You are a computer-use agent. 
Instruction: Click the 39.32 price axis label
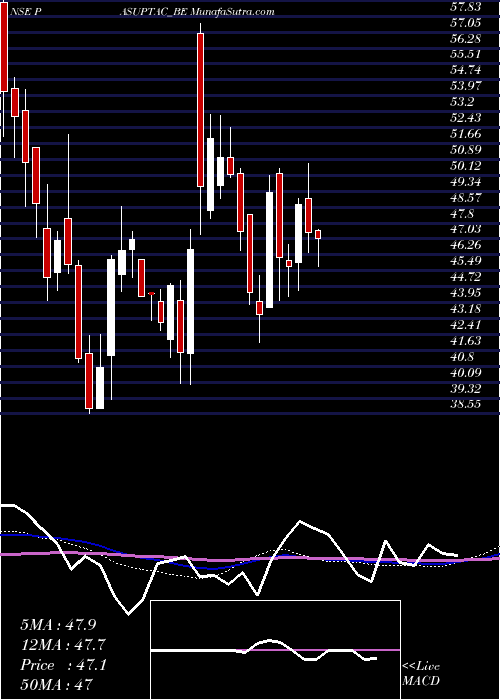(x=467, y=389)
